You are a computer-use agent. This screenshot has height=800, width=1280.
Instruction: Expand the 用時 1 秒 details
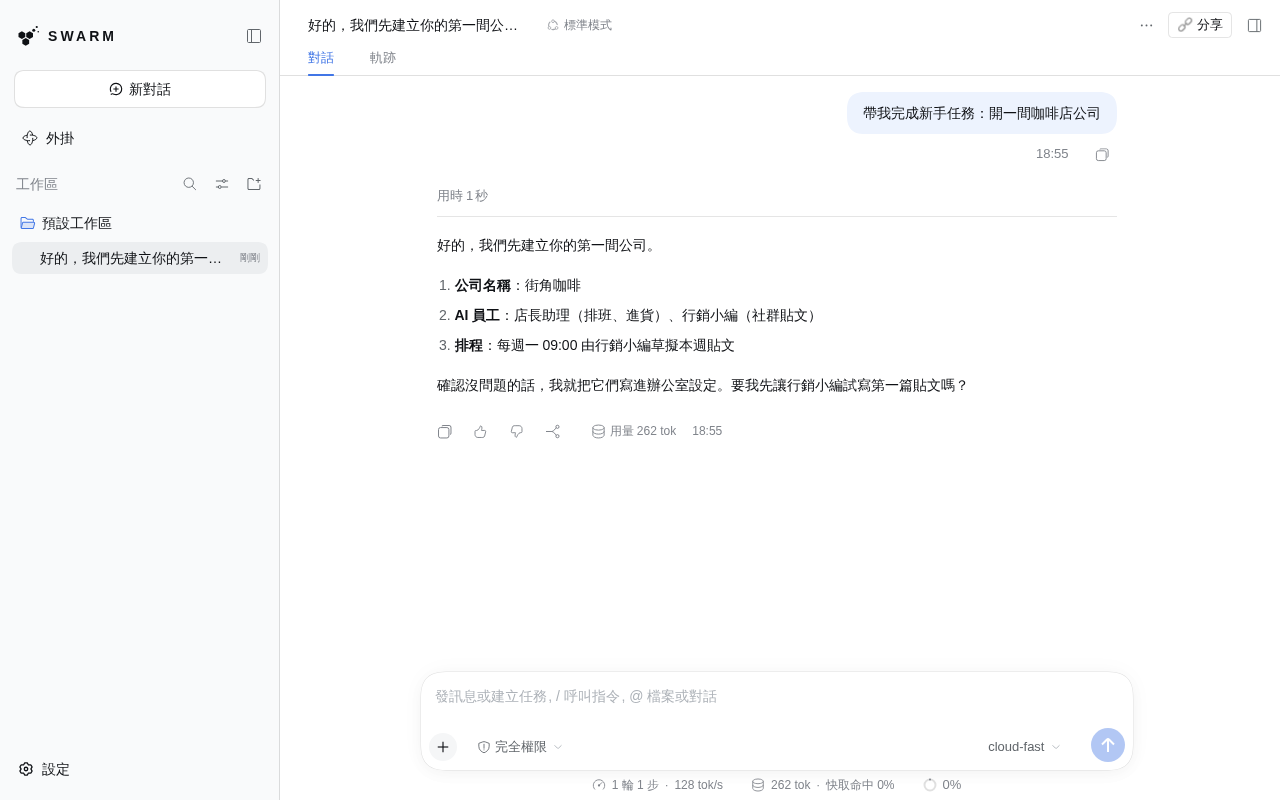[x=462, y=196]
